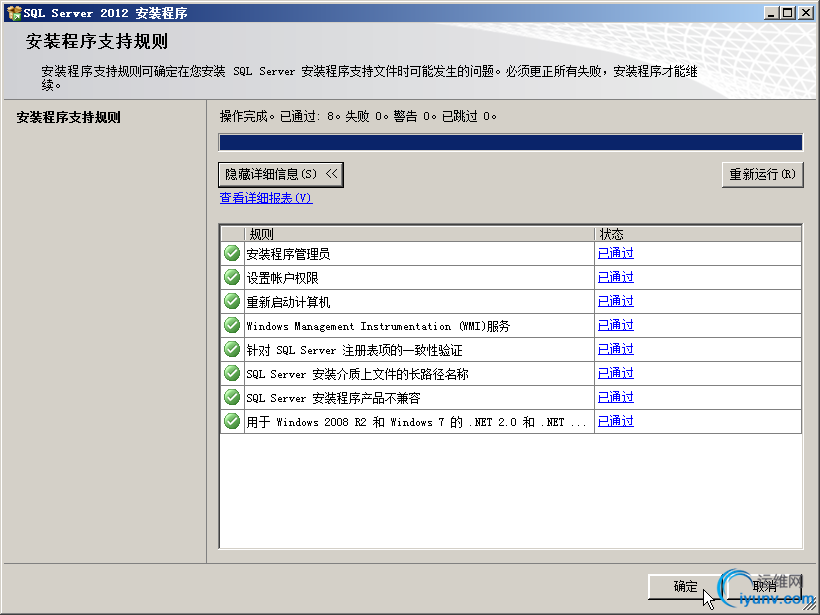The image size is (820, 615).
Task: Select Windows Management Instrumentation (WMI)服务 rule text
Action: point(378,326)
